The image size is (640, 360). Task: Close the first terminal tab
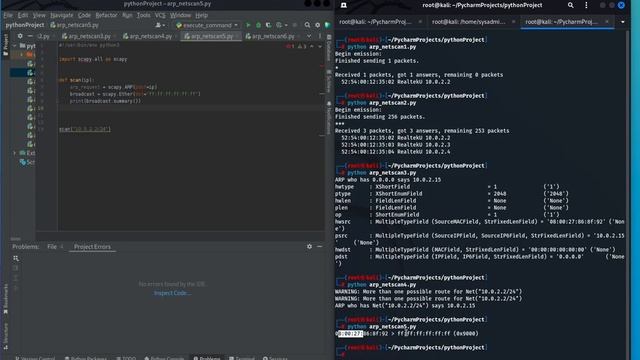[x=420, y=22]
